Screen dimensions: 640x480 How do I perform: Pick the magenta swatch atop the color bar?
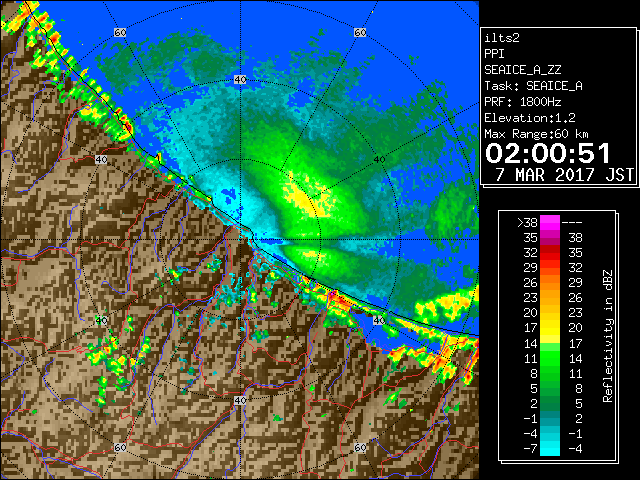(550, 222)
